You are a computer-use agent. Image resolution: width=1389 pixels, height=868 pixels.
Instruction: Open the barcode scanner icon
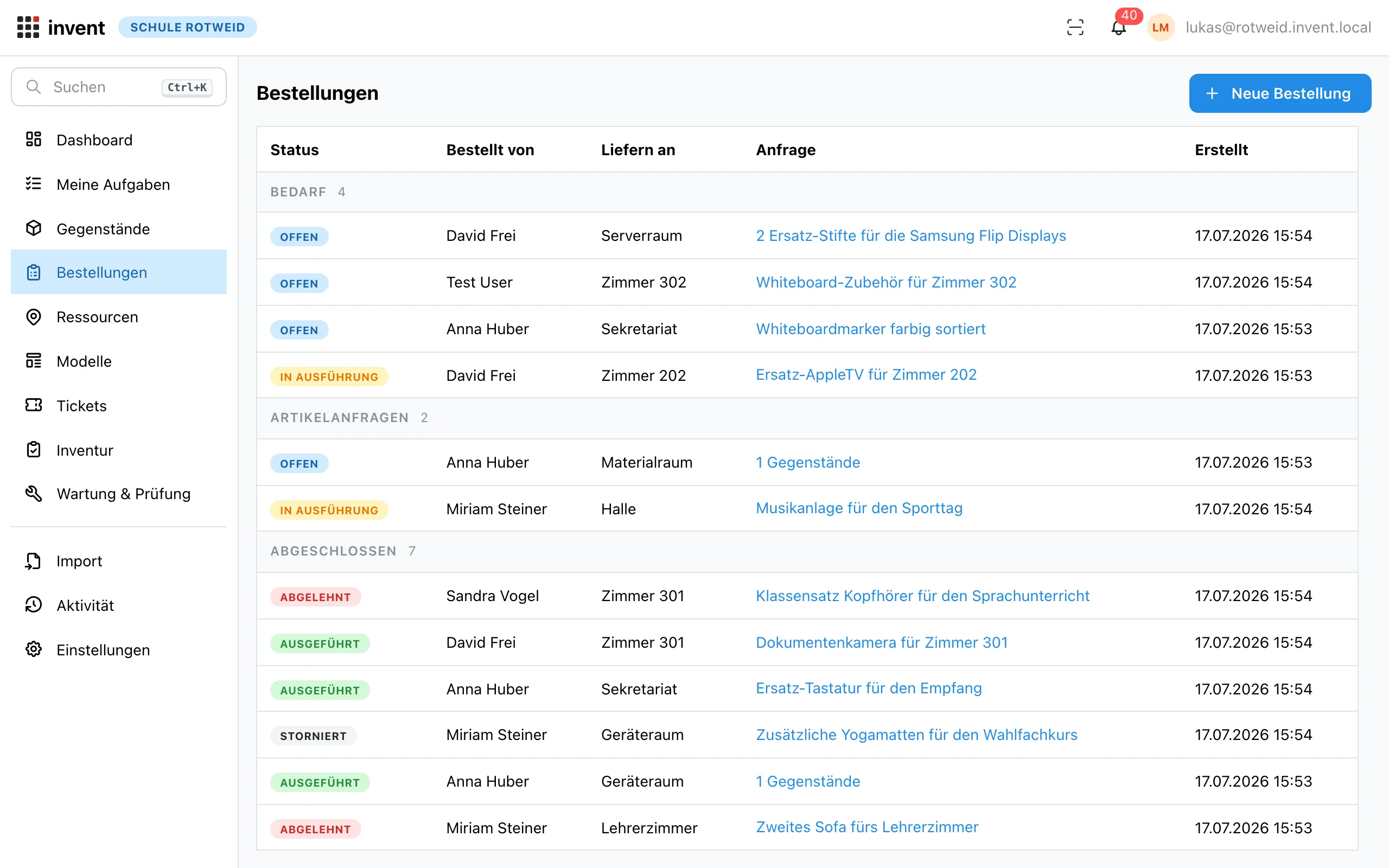(x=1075, y=27)
